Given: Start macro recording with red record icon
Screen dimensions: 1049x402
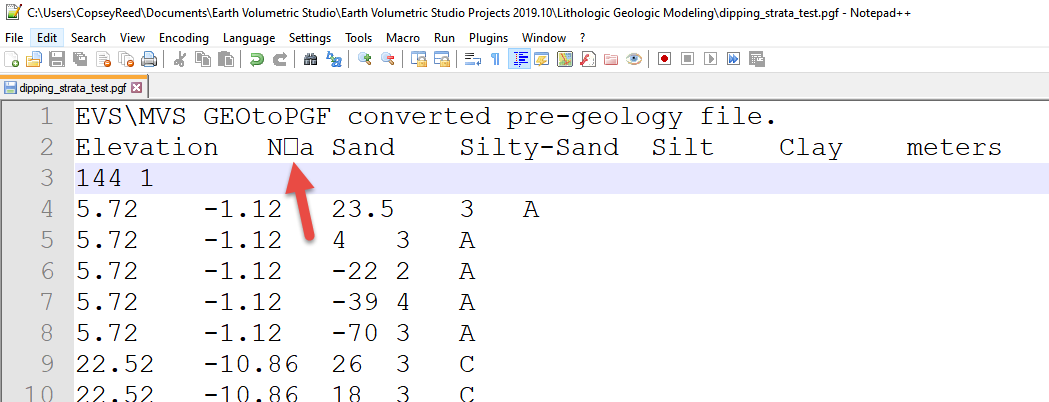Looking at the screenshot, I should point(664,60).
